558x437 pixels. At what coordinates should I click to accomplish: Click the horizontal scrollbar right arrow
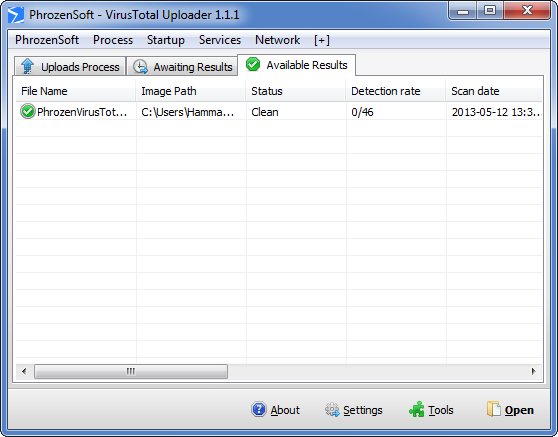[533, 371]
